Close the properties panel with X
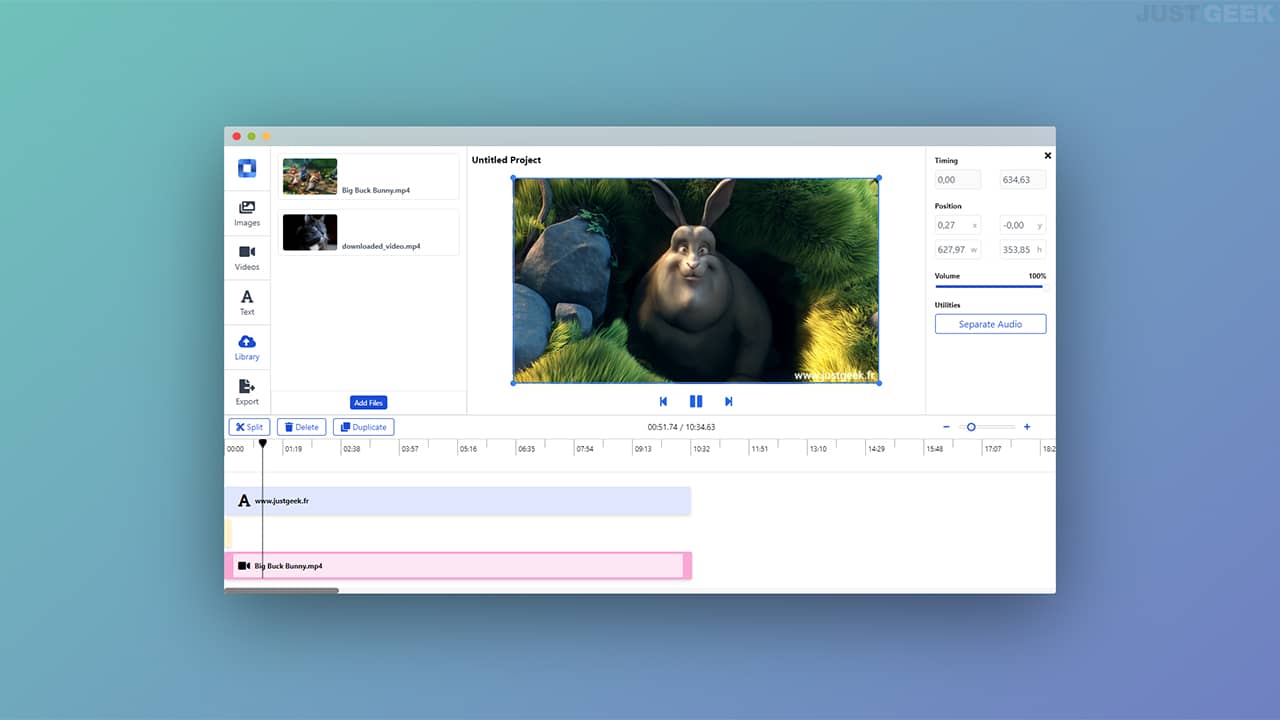The width and height of the screenshot is (1280, 720). click(1048, 156)
